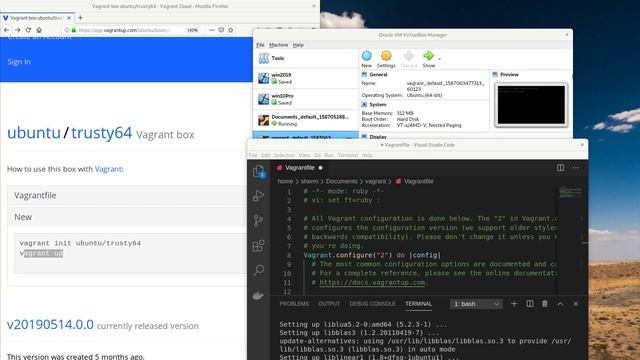Viewport: 640px width, 360px height.
Task: Split the terminal panel
Action: pyautogui.click(x=530, y=304)
